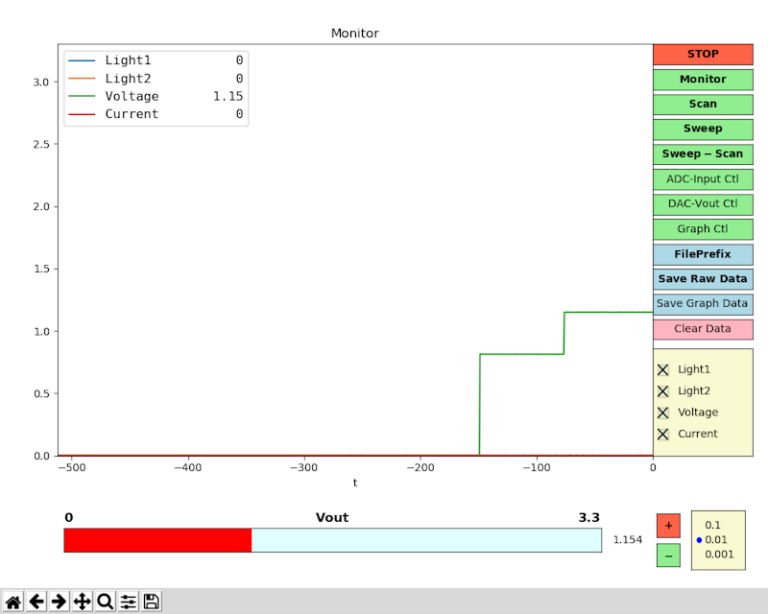Open the ADC-Input Ctl panel
Screen dimensions: 768x614
point(702,179)
